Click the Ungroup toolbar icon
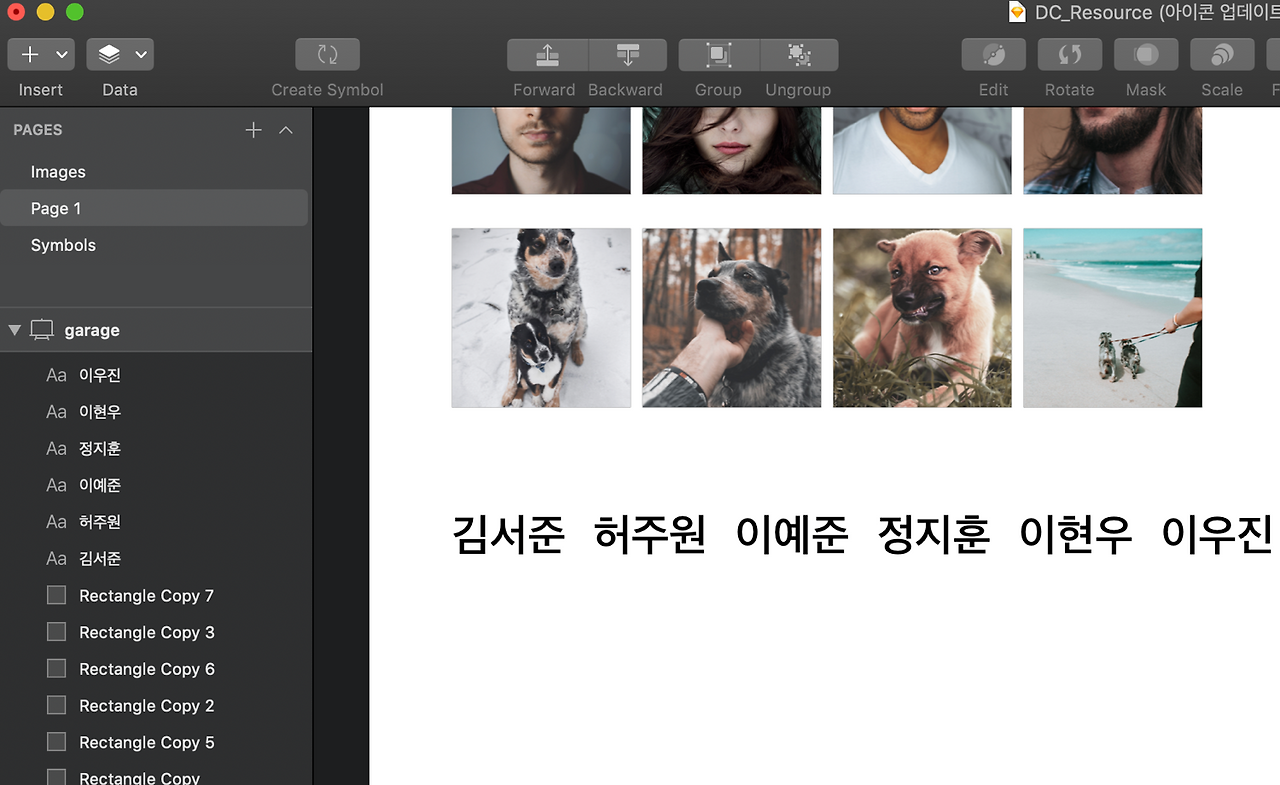The image size is (1280, 785). tap(799, 55)
